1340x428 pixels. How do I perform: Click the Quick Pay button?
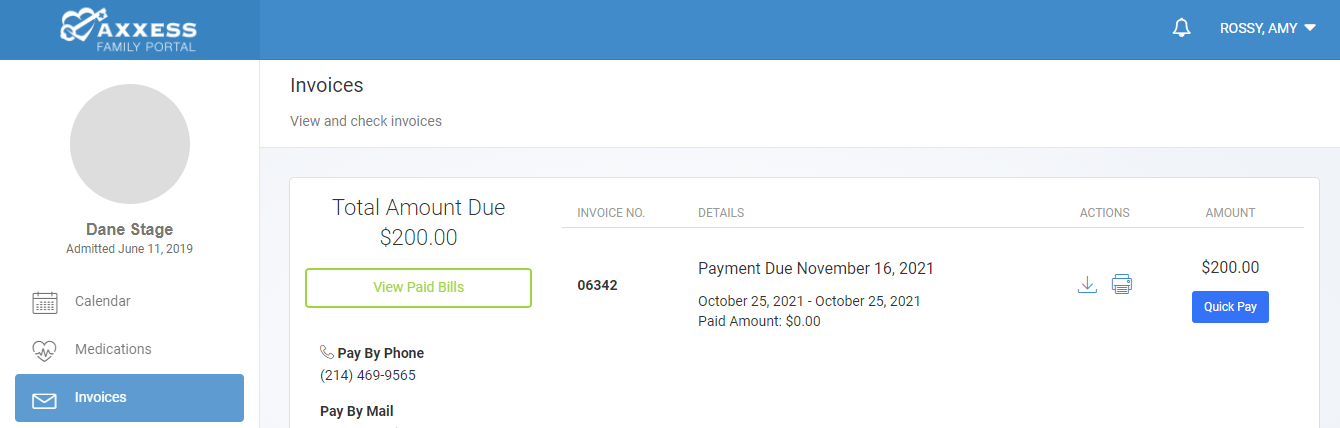(x=1230, y=307)
